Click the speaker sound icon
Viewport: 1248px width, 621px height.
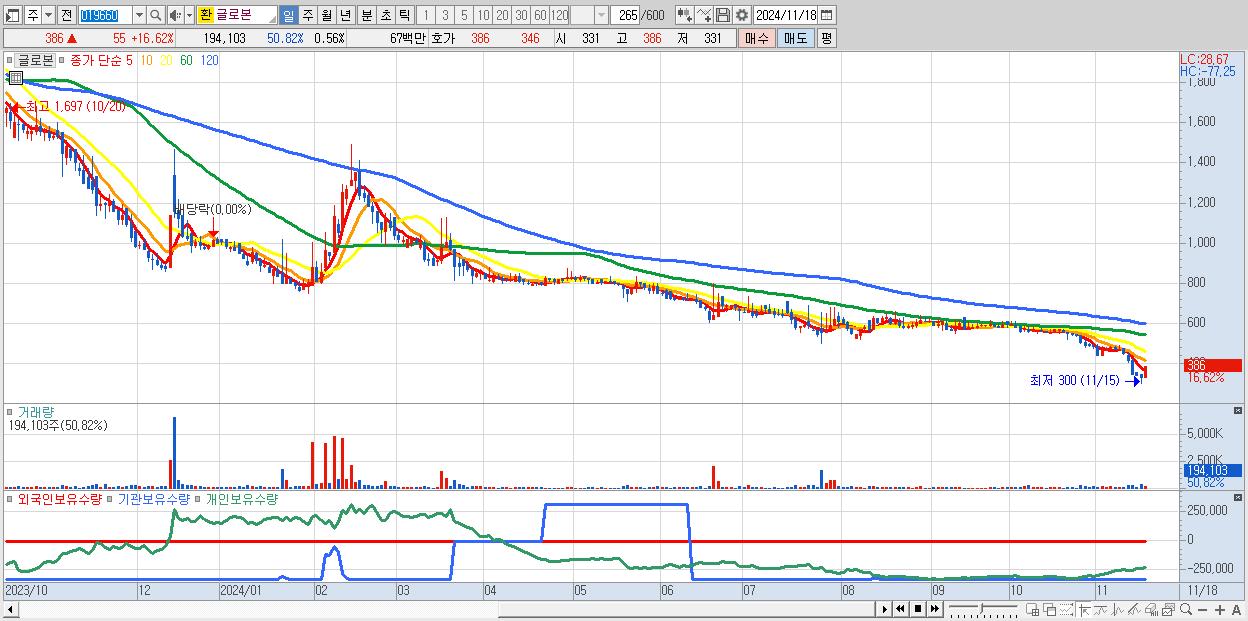[x=175, y=15]
